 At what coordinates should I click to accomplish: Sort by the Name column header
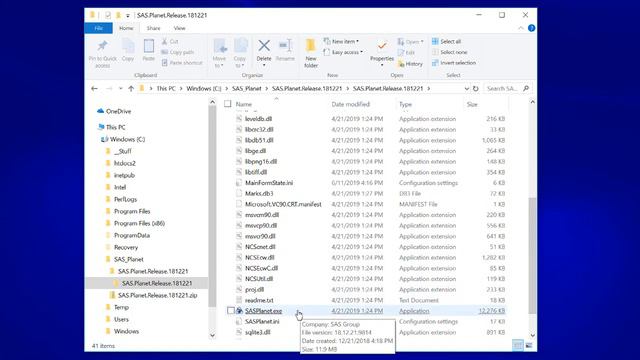coord(244,104)
